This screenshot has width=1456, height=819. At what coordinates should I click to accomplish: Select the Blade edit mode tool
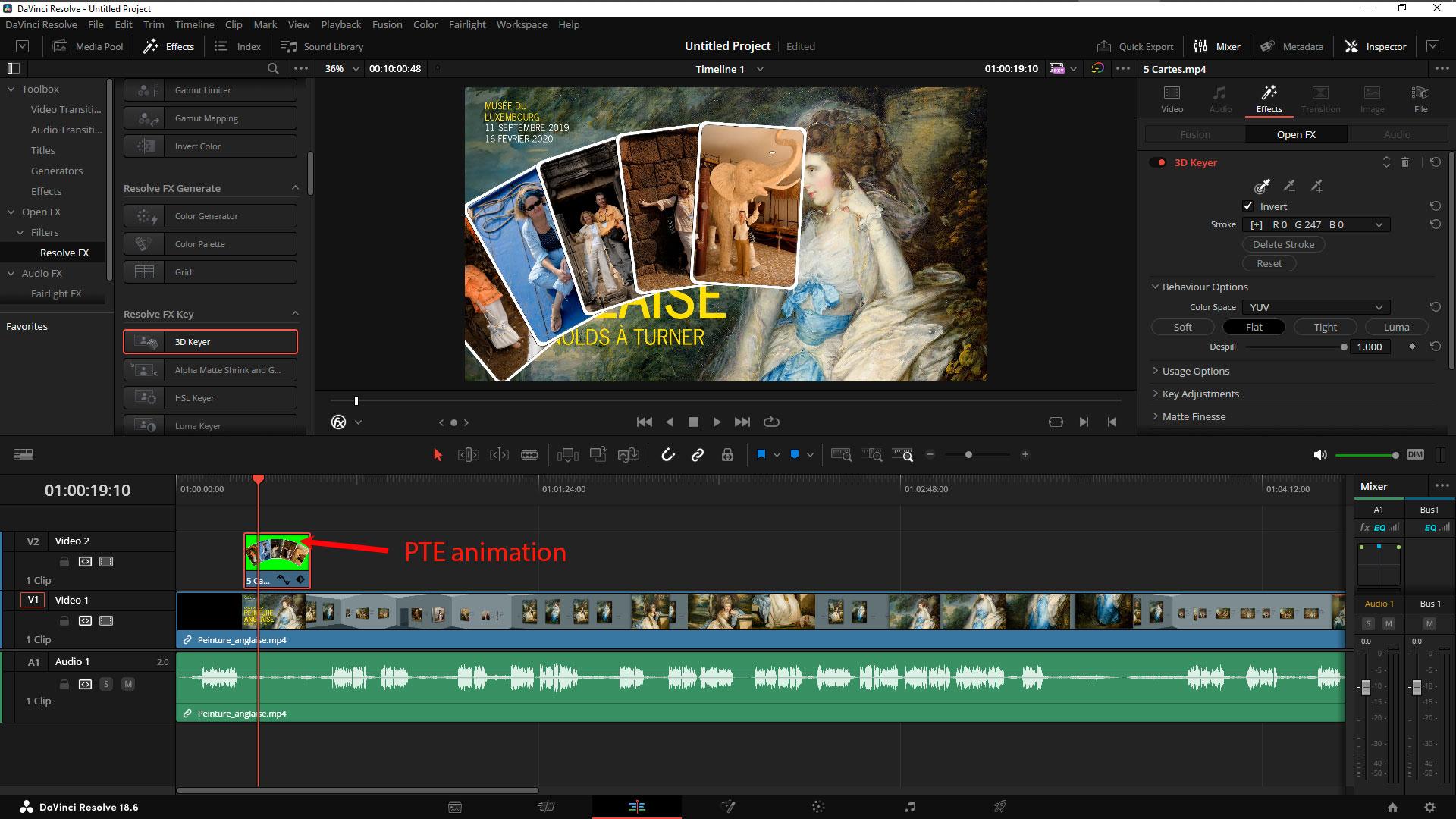(529, 455)
